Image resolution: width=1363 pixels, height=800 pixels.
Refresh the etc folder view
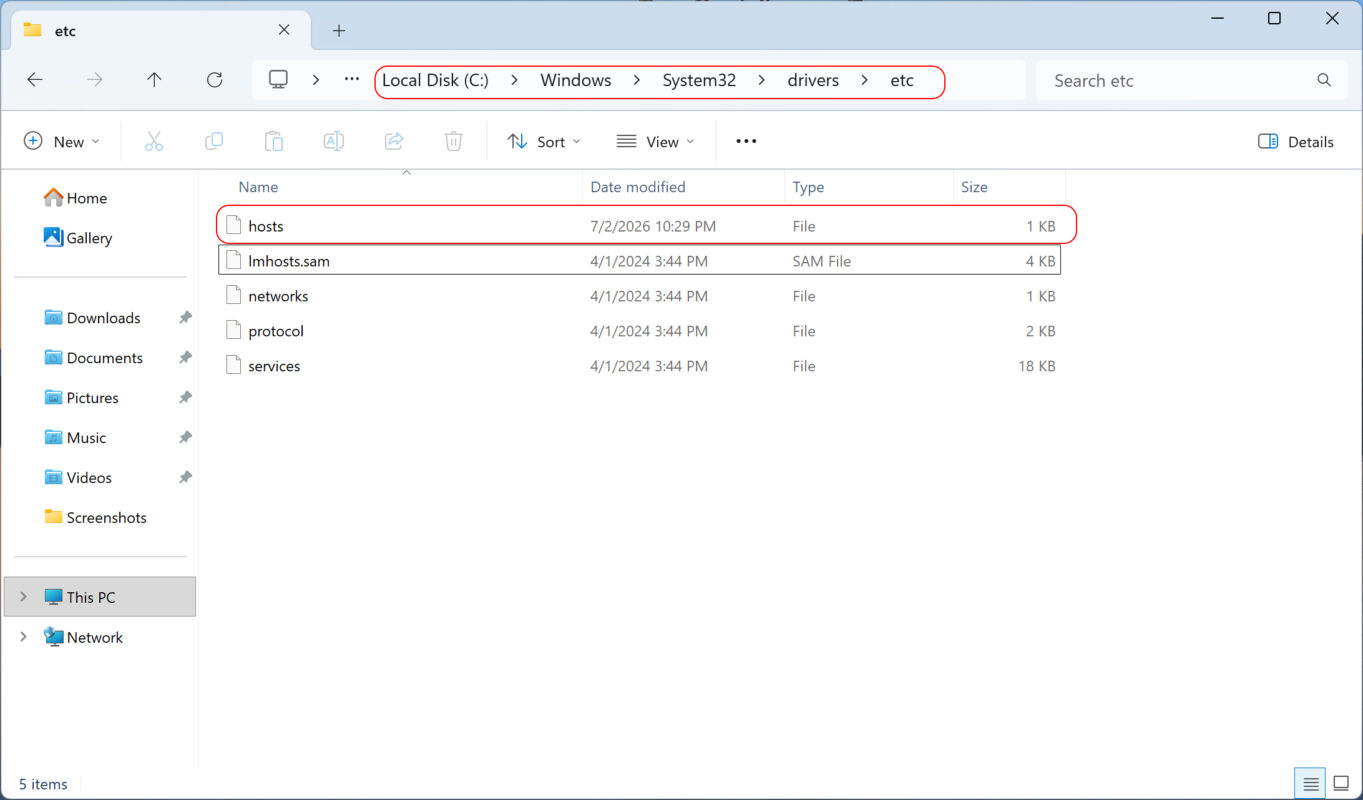click(214, 80)
